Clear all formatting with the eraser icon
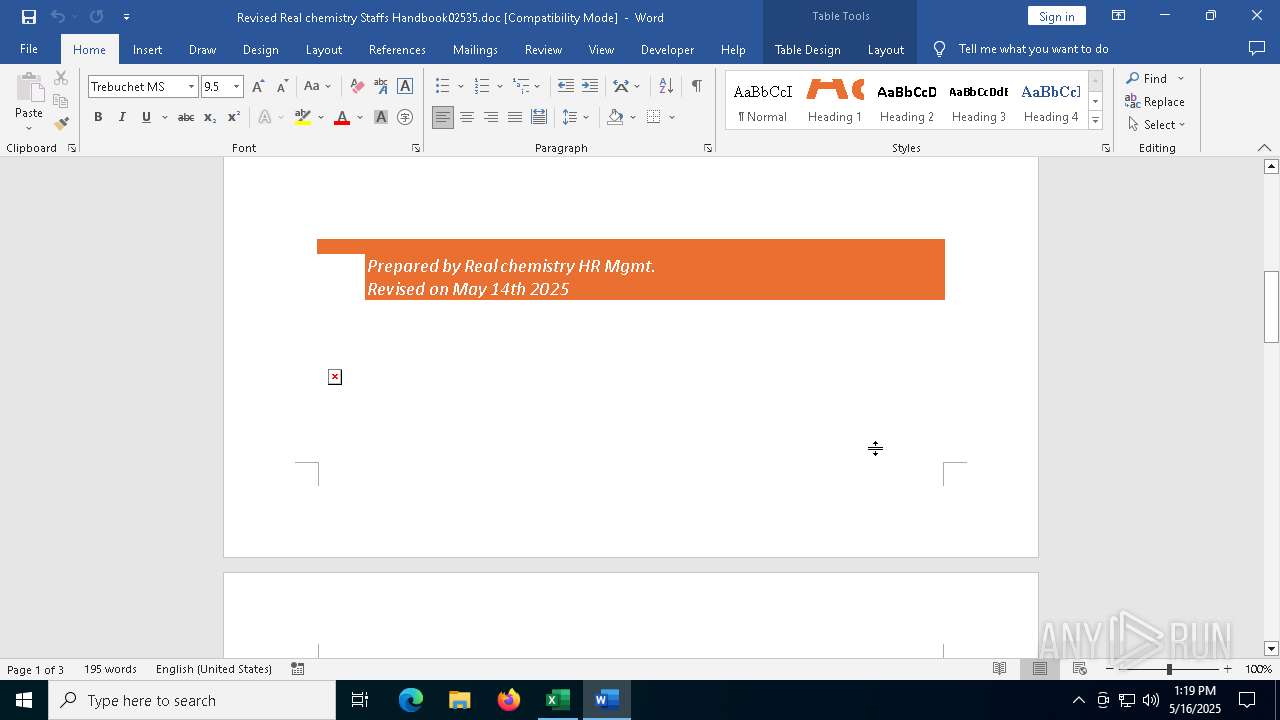The image size is (1280, 720). 357,86
